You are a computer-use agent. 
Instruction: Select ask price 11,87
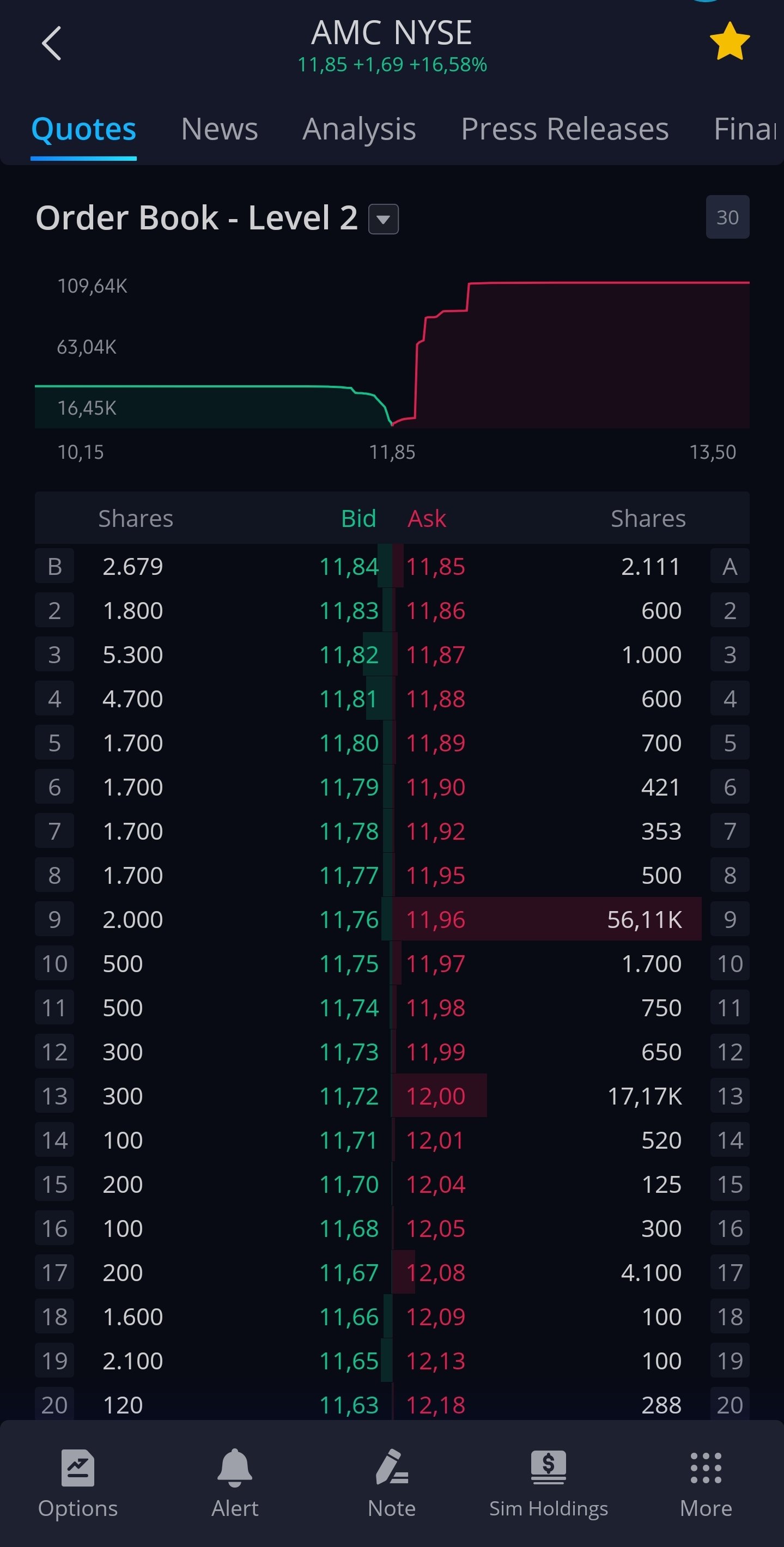click(x=436, y=654)
